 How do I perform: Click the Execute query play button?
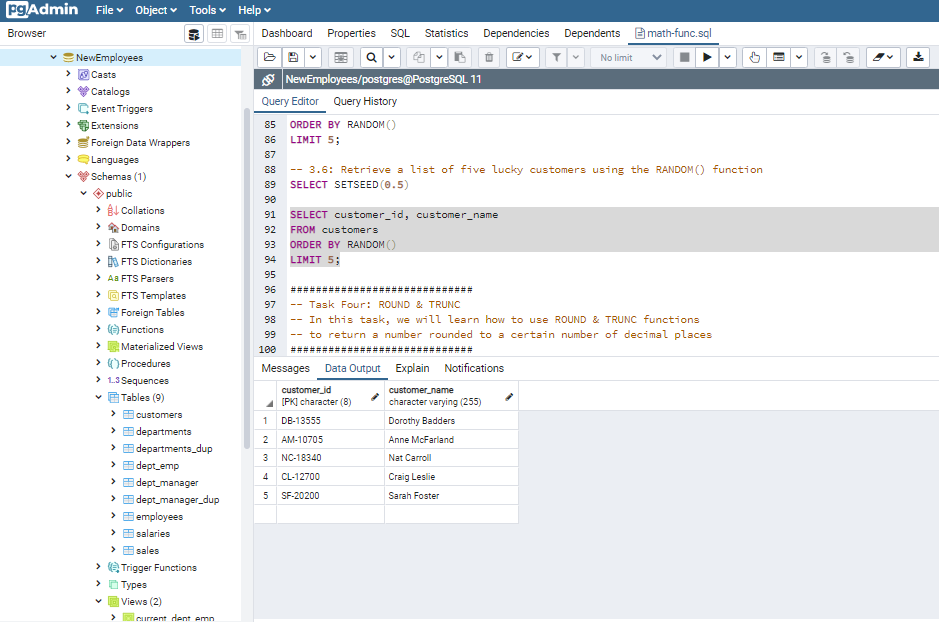coord(708,58)
